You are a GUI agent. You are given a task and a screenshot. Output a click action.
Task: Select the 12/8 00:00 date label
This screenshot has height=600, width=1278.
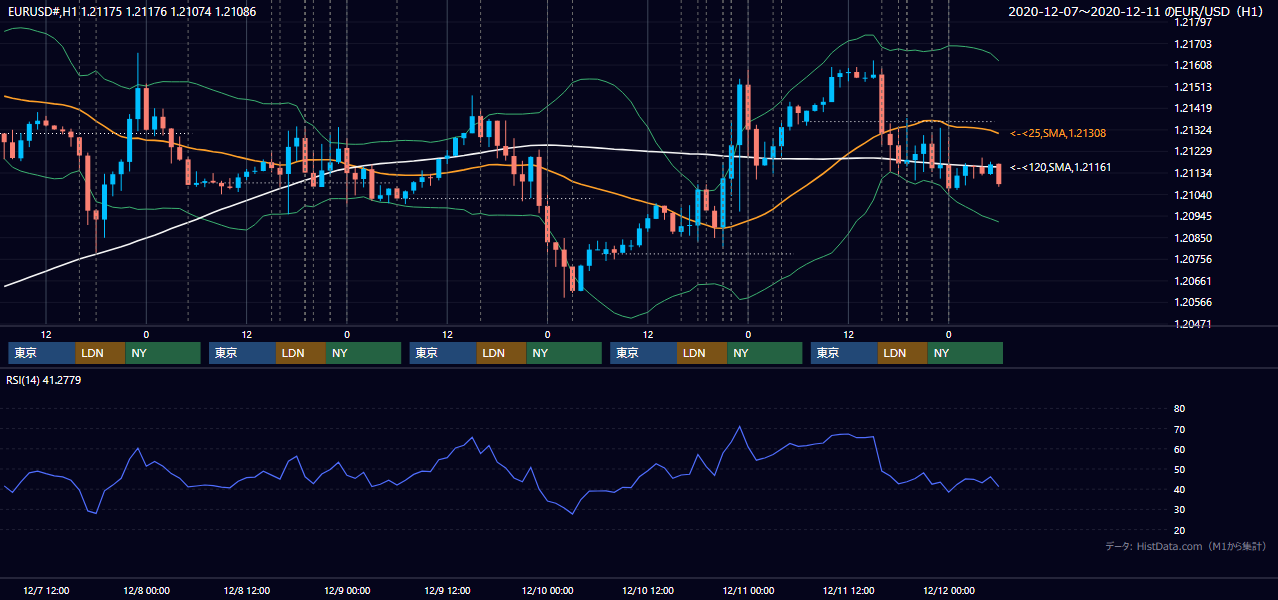(x=146, y=591)
